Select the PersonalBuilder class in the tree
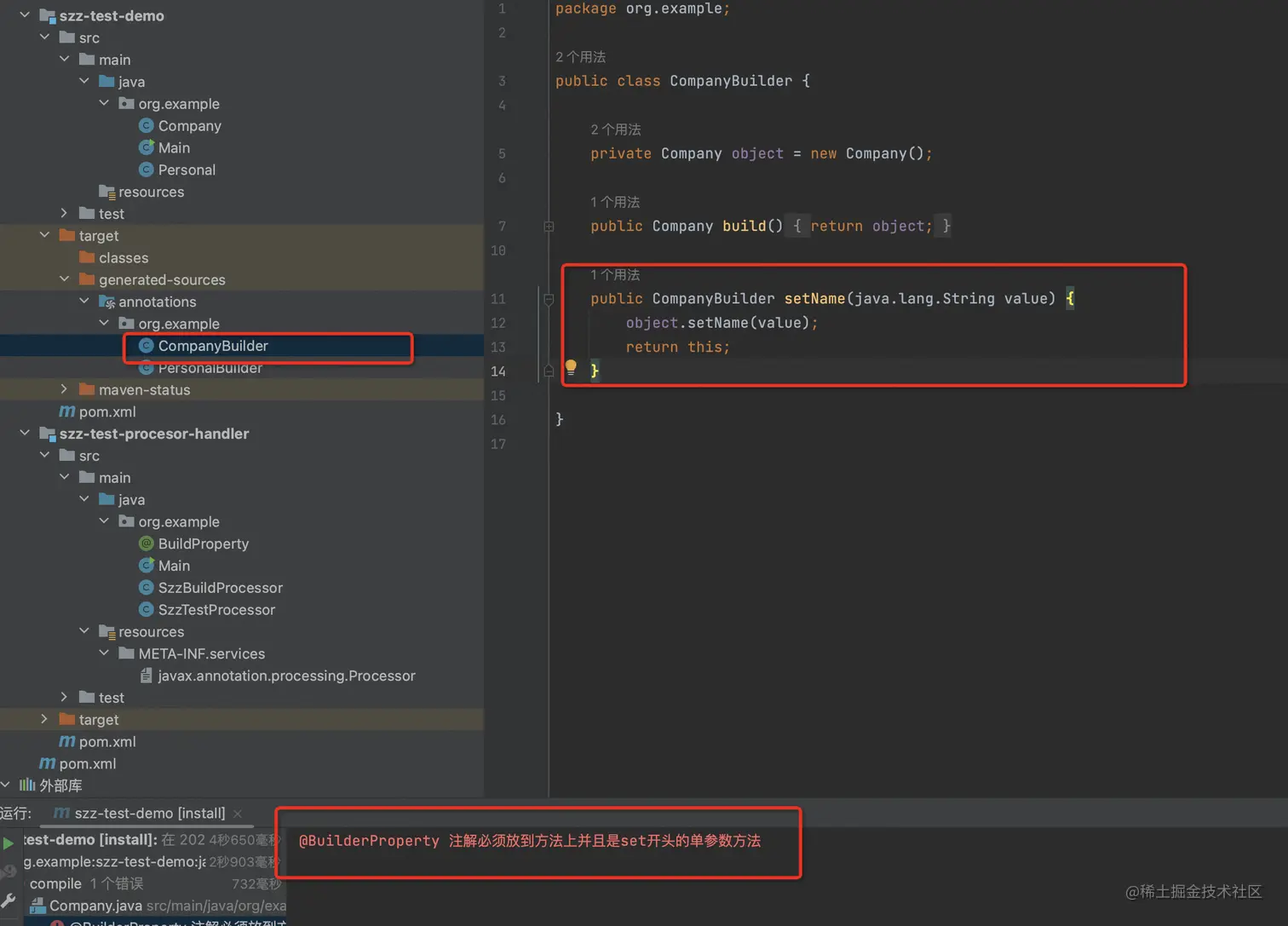1288x926 pixels. tap(210, 368)
